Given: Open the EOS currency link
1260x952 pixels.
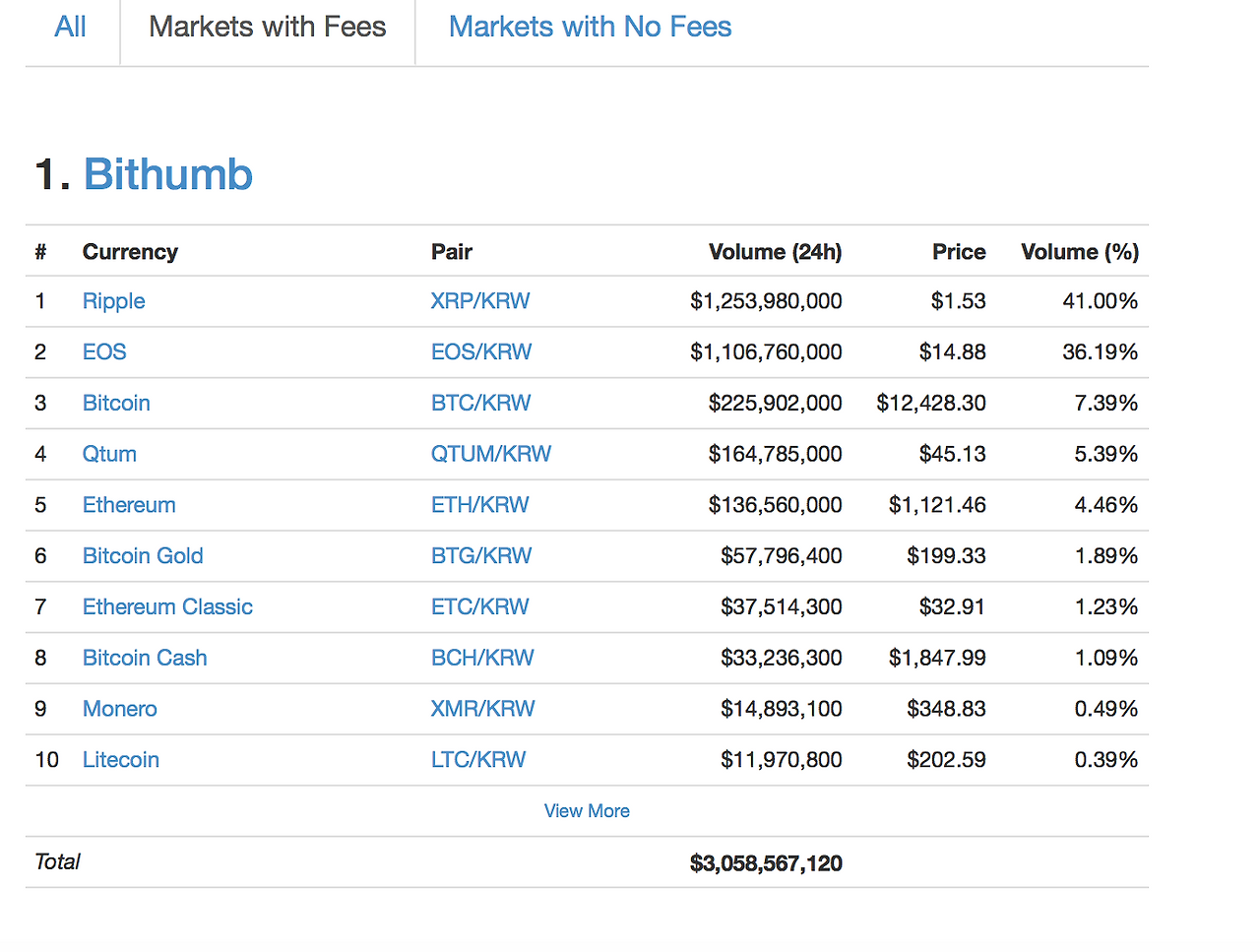Looking at the screenshot, I should (104, 352).
